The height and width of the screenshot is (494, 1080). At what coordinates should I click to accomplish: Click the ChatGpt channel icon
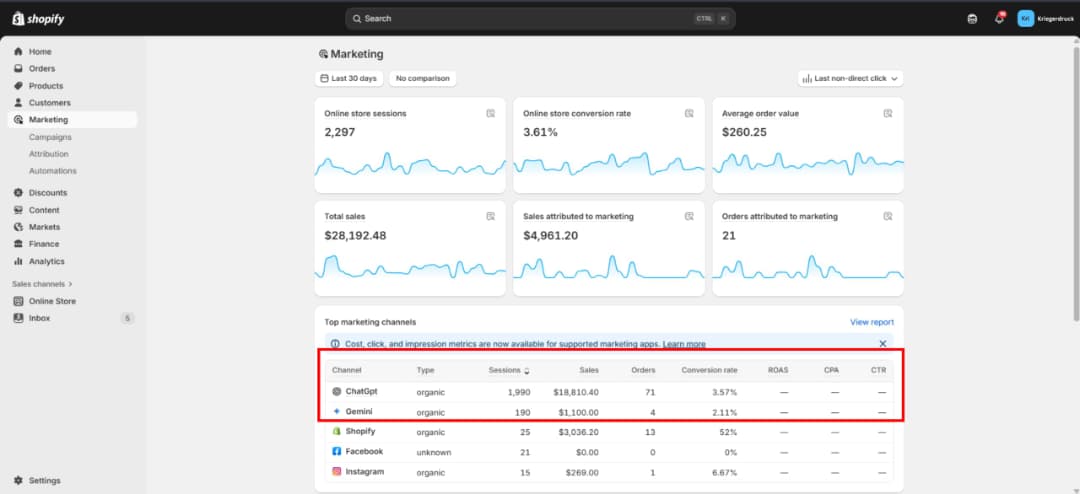(x=337, y=391)
